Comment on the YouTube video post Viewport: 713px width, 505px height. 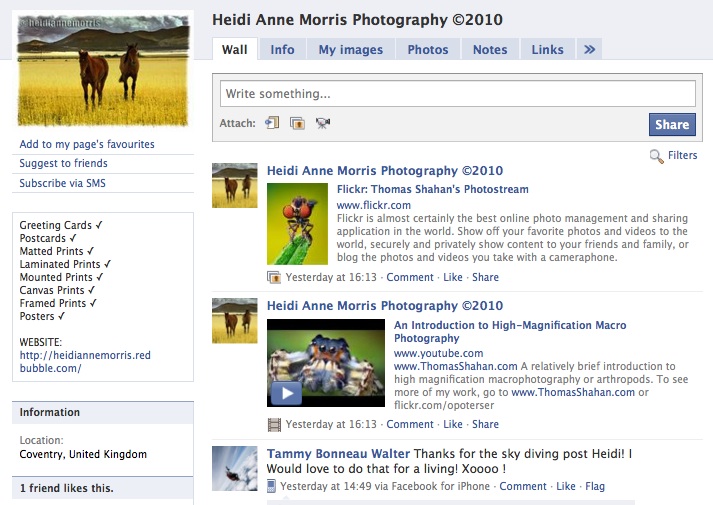coord(410,424)
